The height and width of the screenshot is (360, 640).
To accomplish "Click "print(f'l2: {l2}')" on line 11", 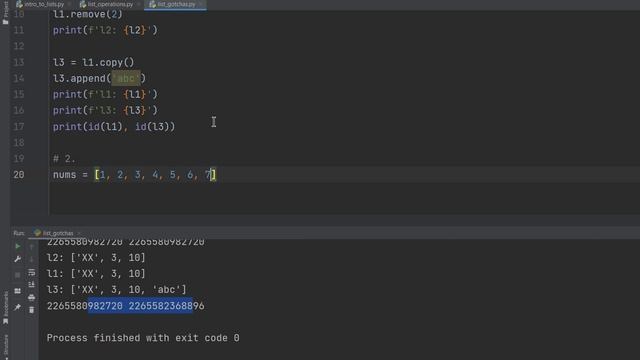I will tap(105, 30).
